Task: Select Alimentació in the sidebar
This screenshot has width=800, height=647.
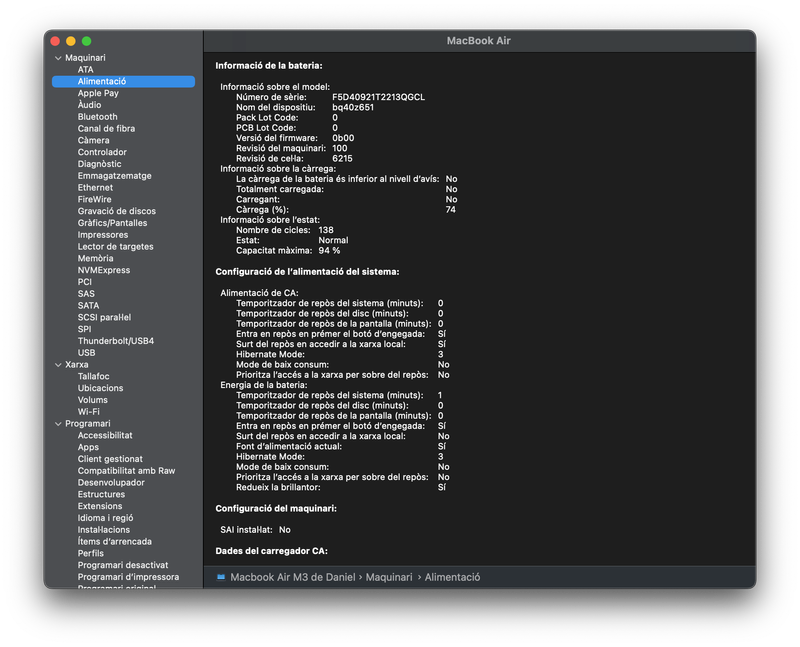Action: coord(123,82)
